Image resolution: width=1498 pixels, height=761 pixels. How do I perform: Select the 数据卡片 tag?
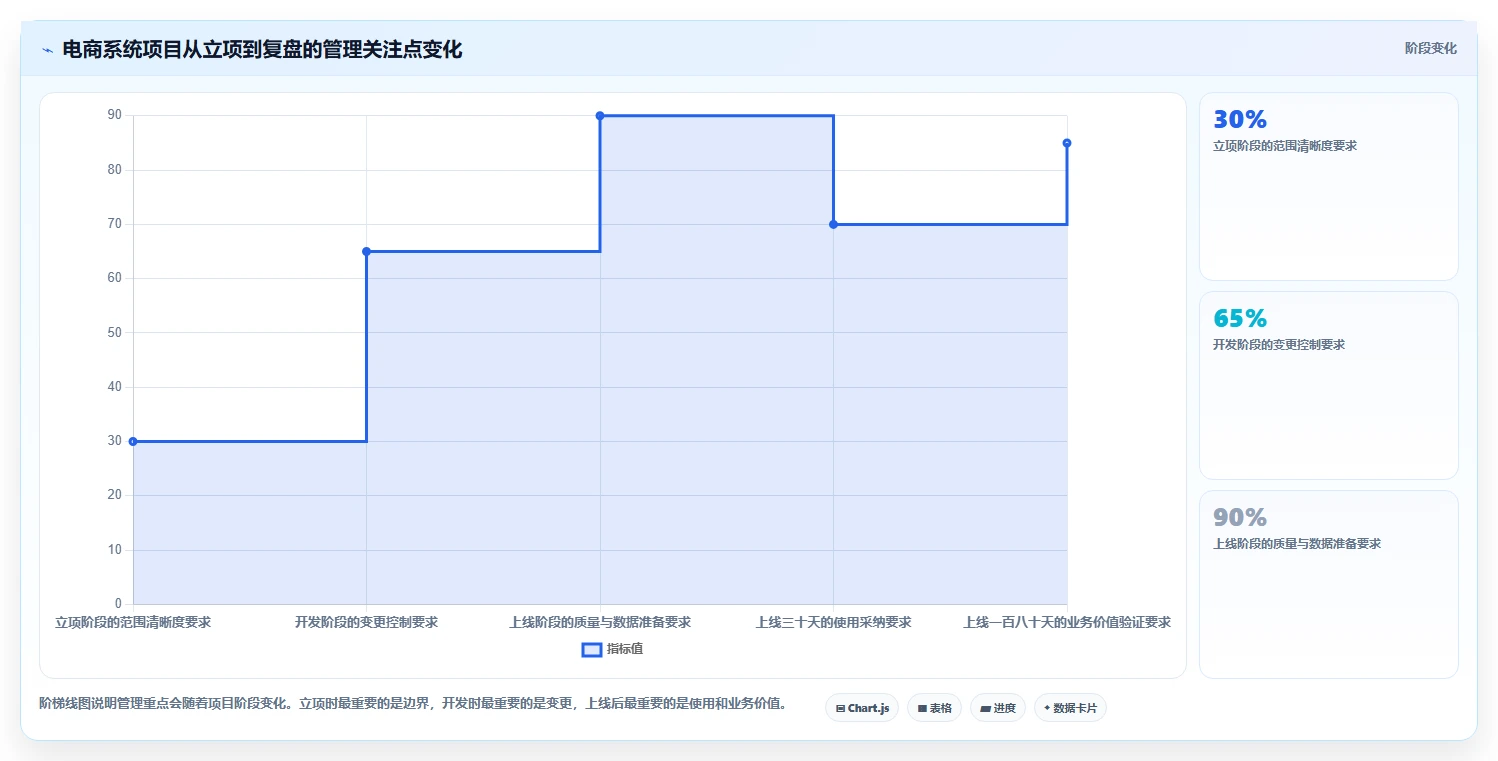point(1070,708)
